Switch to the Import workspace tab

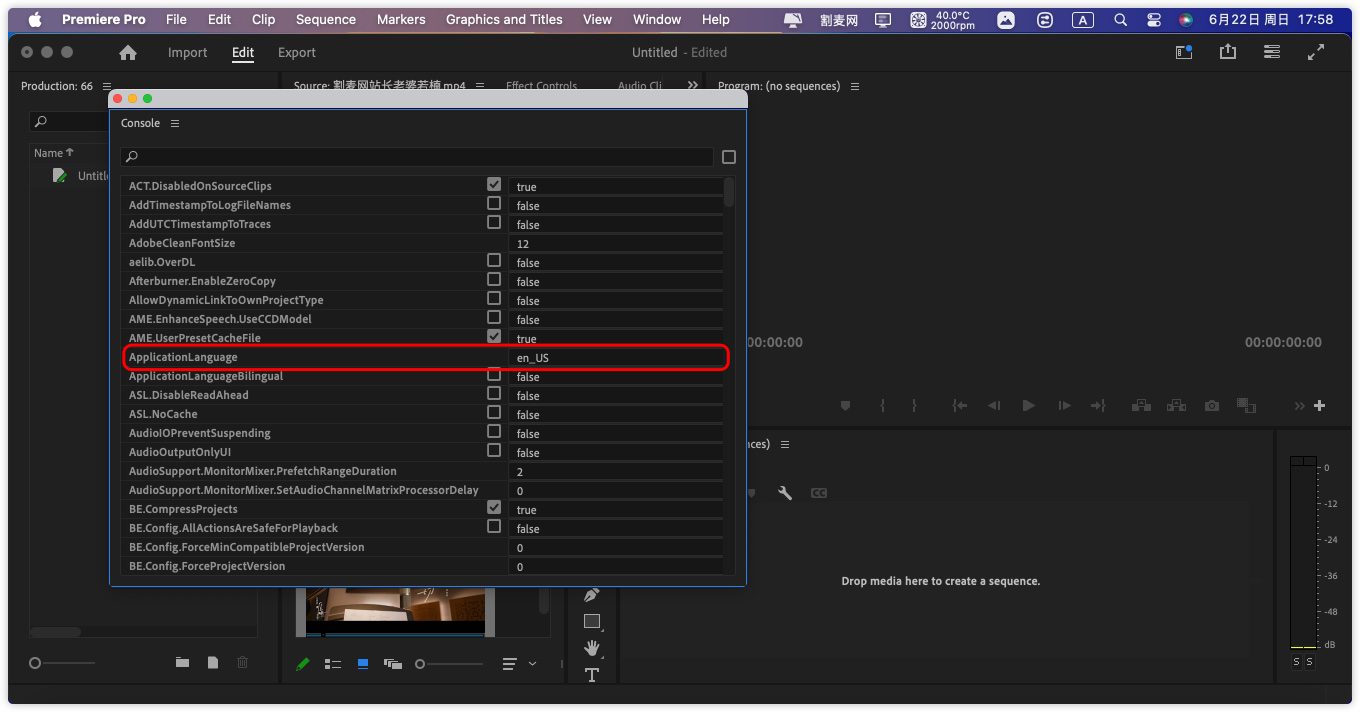pos(187,53)
